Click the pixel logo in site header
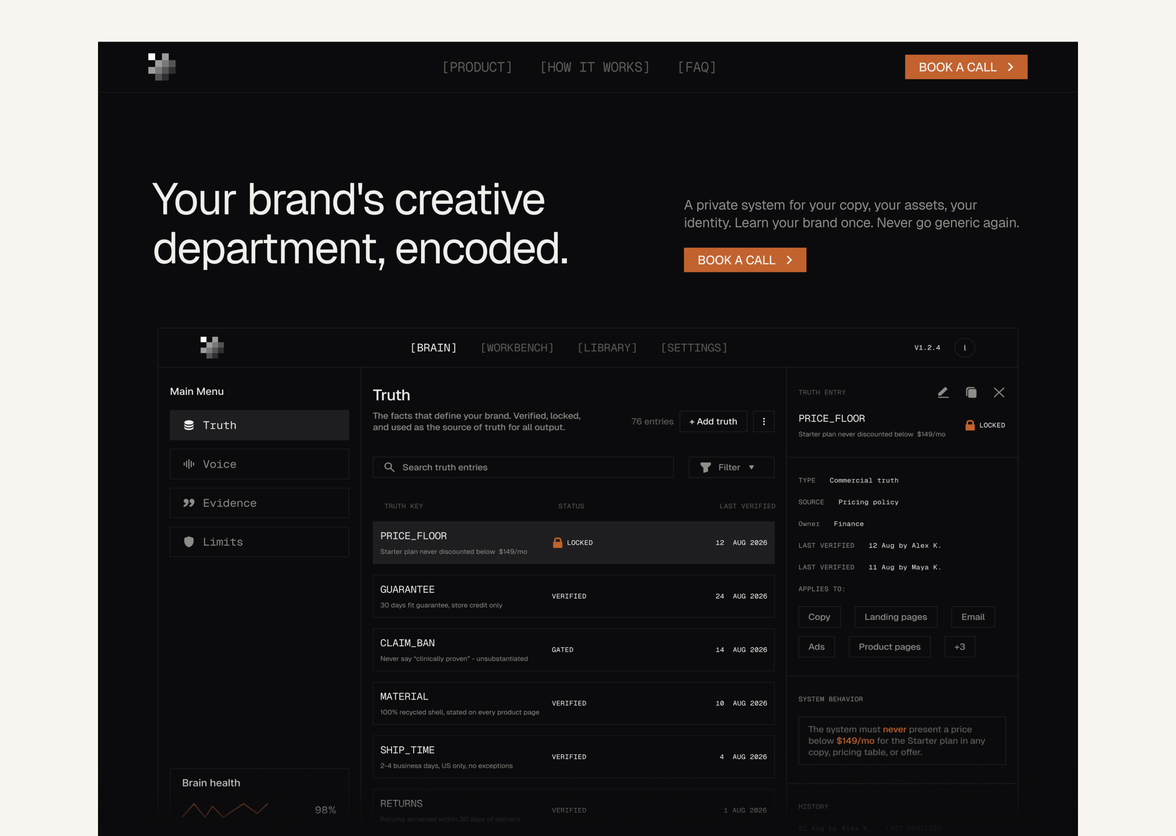Image resolution: width=1176 pixels, height=836 pixels. 161,67
